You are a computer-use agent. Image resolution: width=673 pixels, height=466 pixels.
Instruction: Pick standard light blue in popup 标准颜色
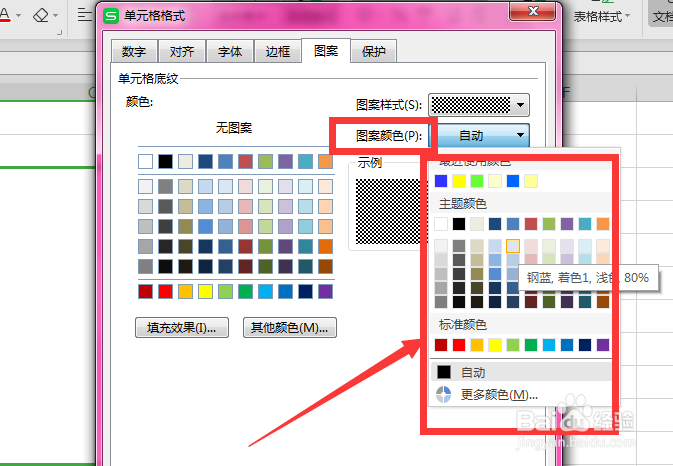(x=549, y=345)
